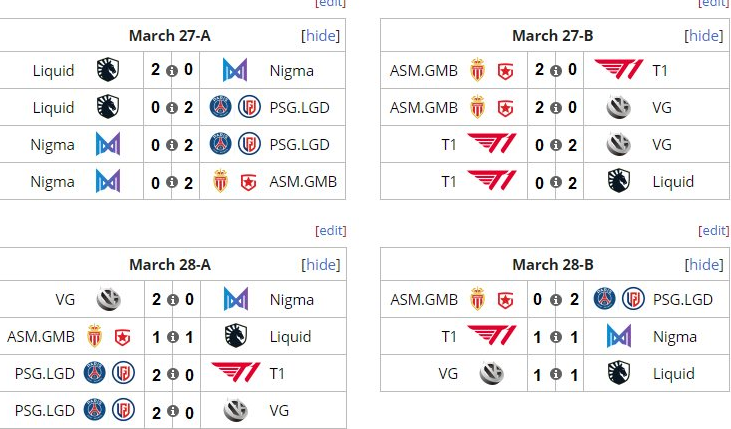This screenshot has height=429, width=731.
Task: Edit the March 28-A section
Action: tap(330, 230)
